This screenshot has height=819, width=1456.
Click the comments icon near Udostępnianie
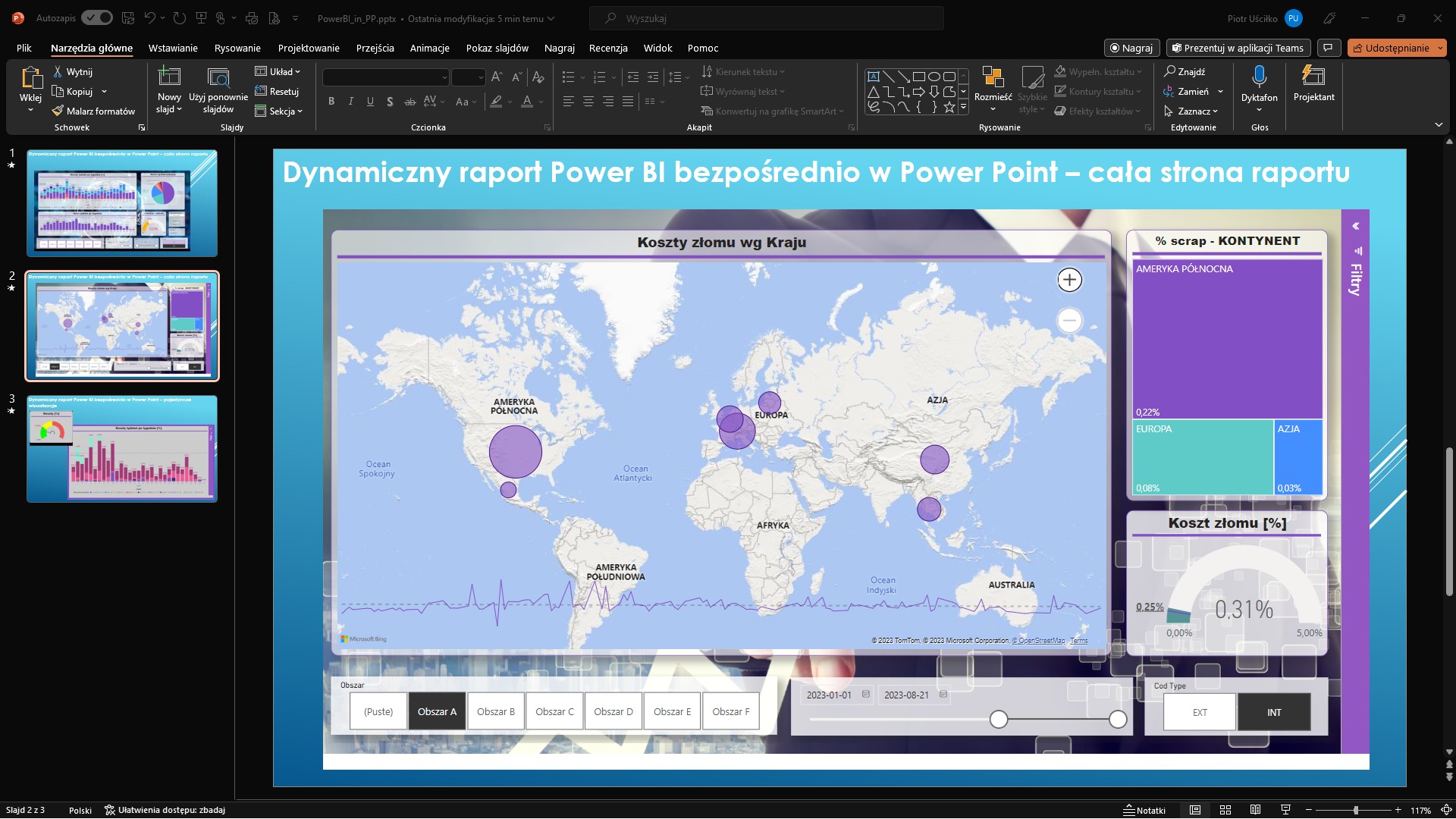(1328, 48)
